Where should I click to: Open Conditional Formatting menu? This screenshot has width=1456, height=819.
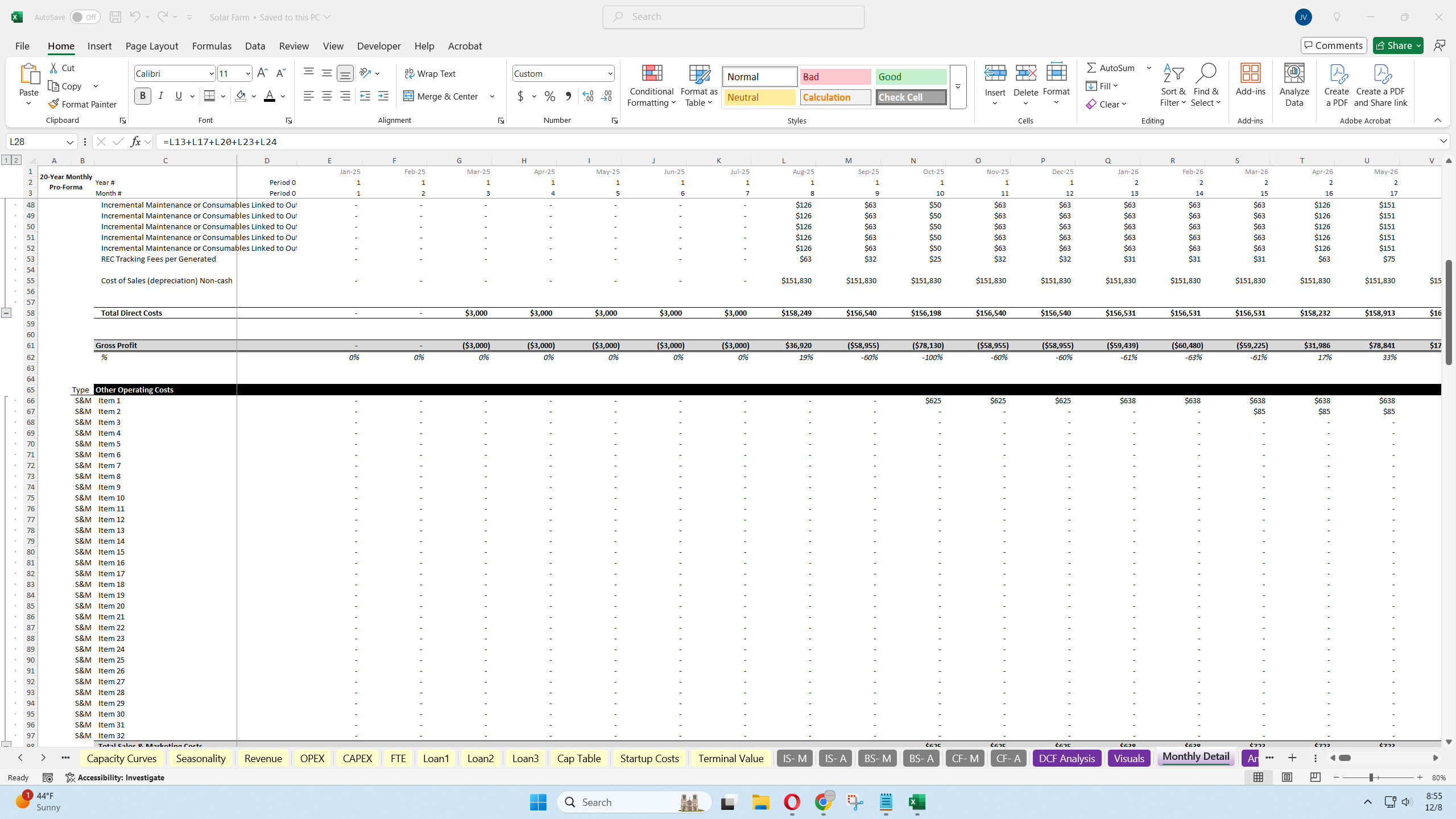tap(652, 85)
